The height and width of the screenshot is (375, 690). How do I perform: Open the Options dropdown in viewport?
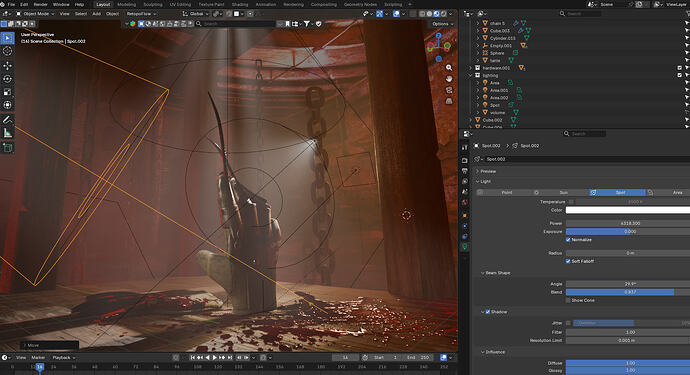coord(443,24)
